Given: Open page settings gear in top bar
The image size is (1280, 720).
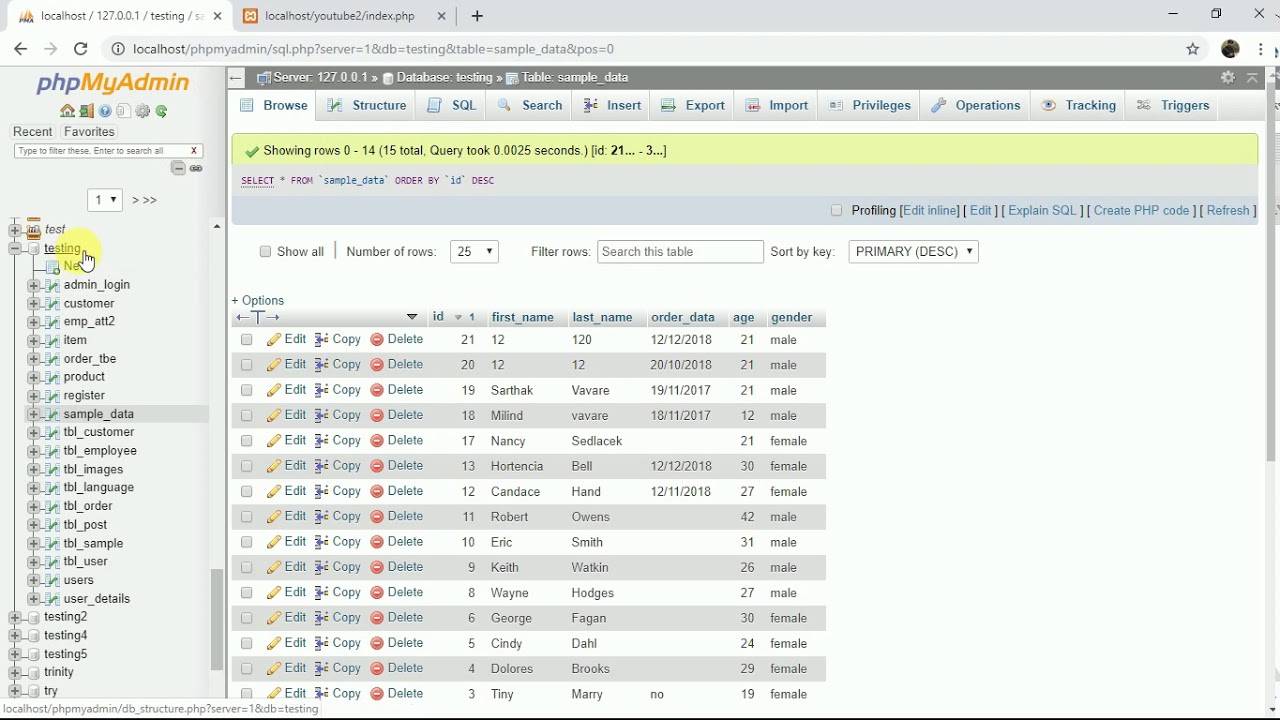Looking at the screenshot, I should pos(1228,77).
